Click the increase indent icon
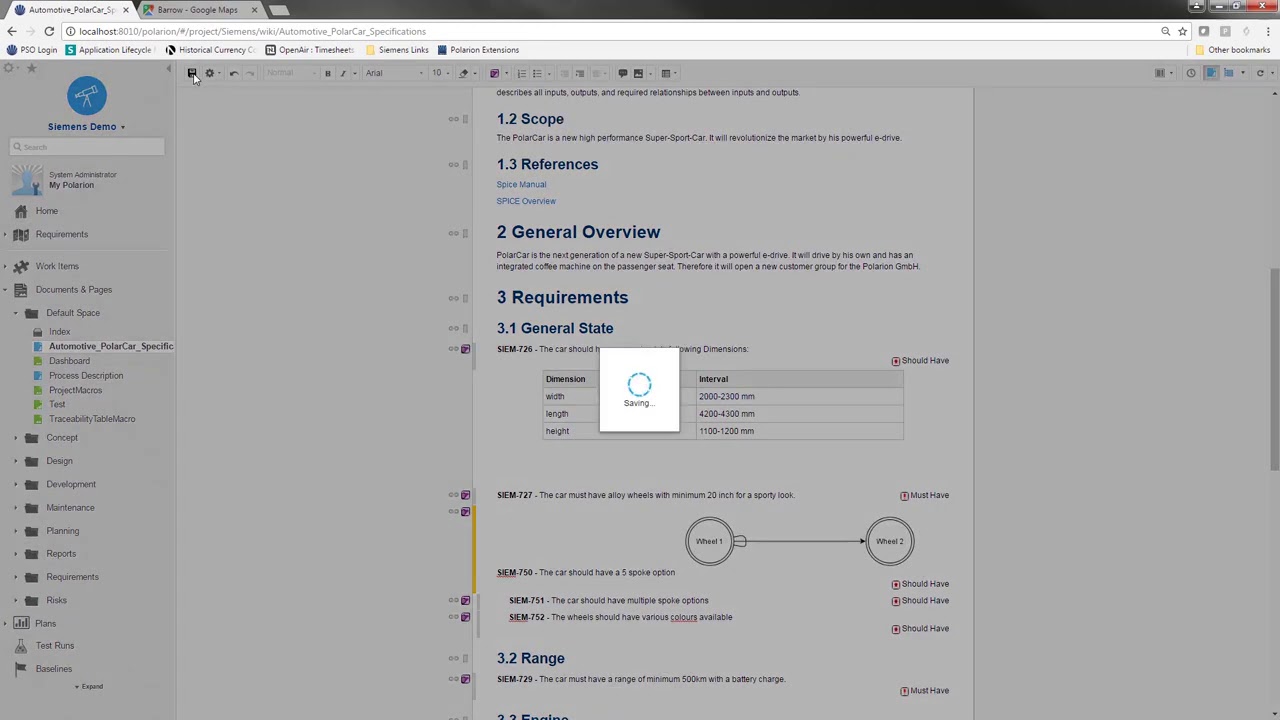The width and height of the screenshot is (1280, 720). pyautogui.click(x=579, y=73)
